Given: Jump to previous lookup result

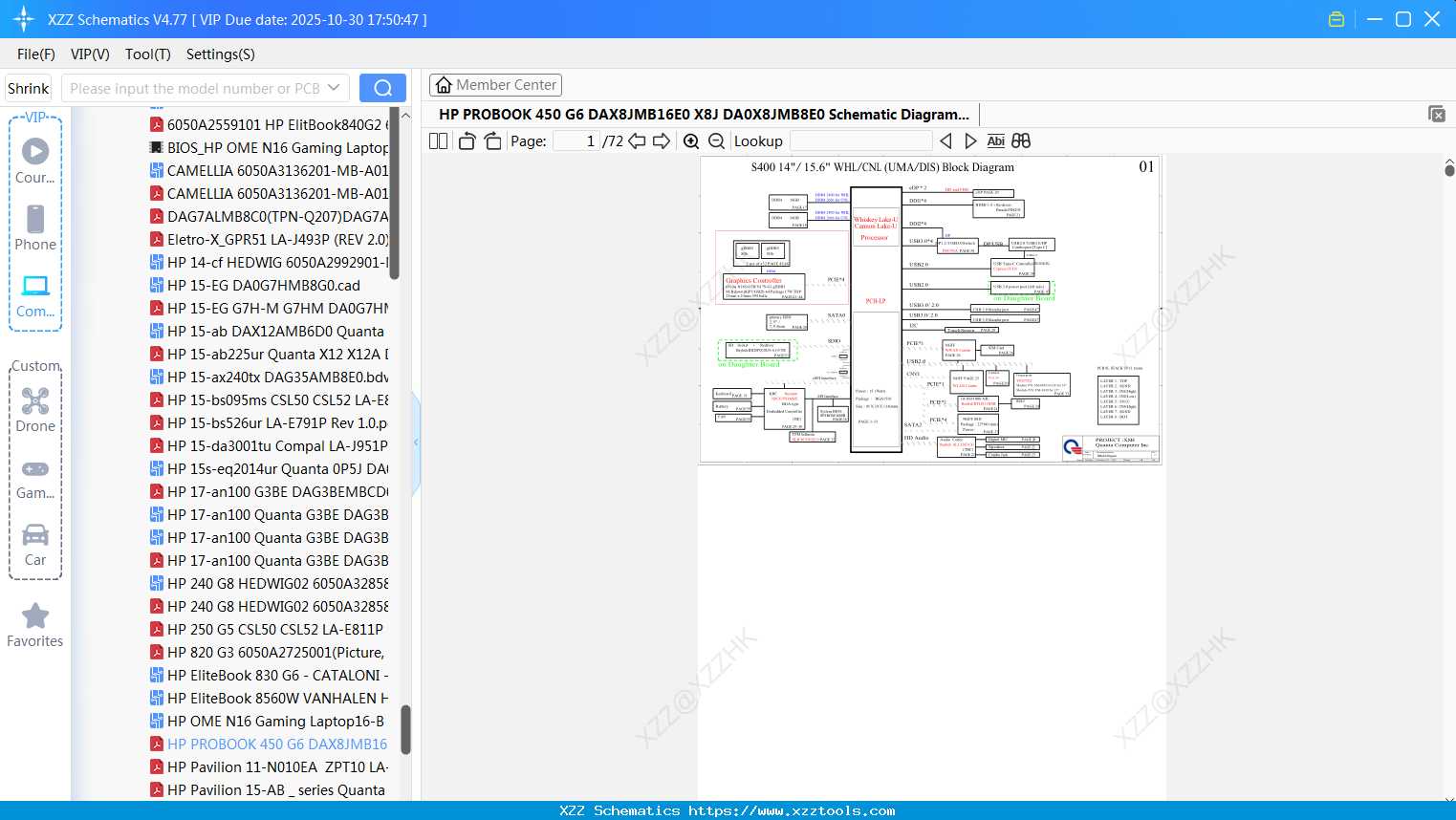Looking at the screenshot, I should pyautogui.click(x=945, y=140).
